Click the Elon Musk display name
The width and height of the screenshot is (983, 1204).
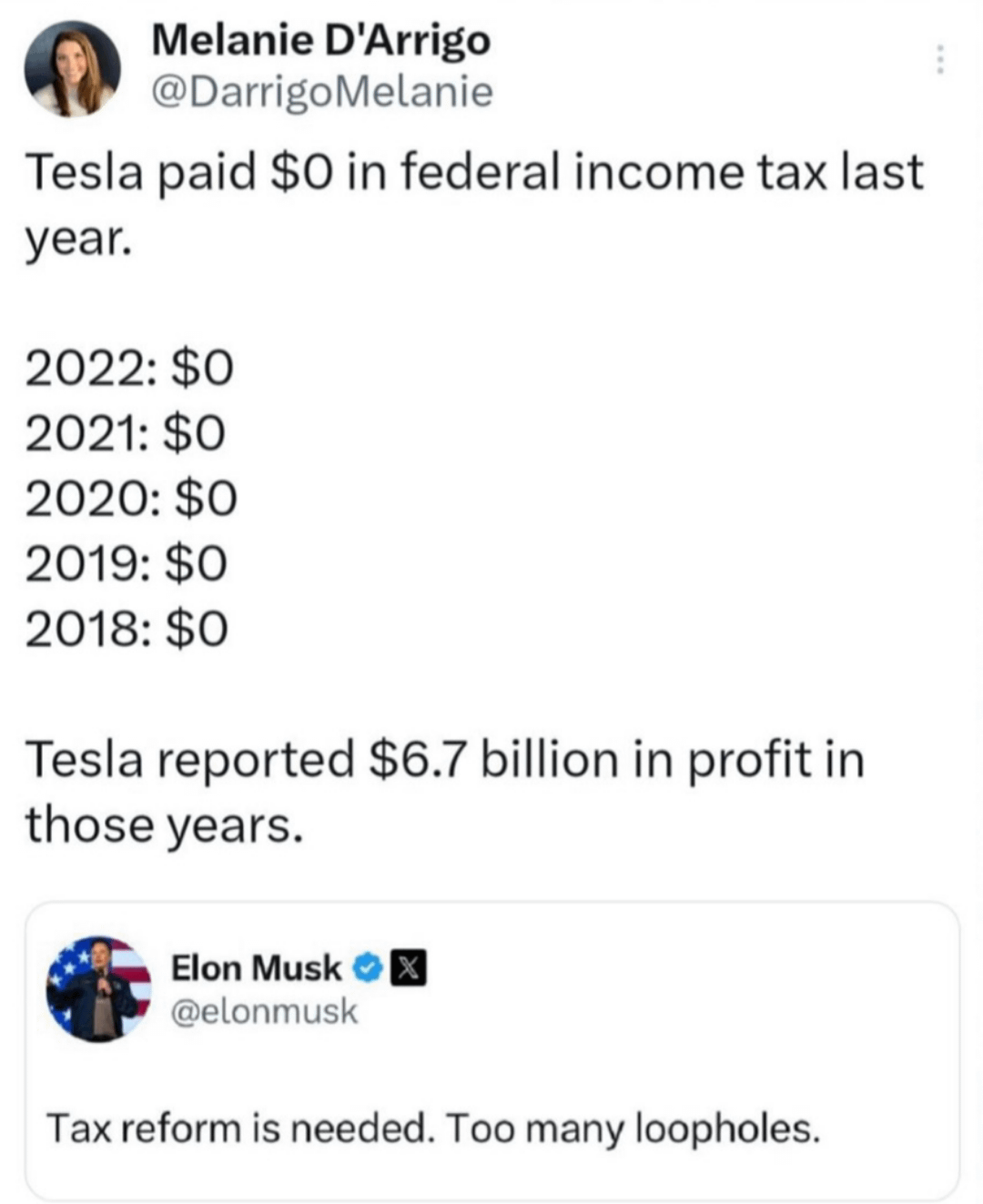[x=257, y=968]
